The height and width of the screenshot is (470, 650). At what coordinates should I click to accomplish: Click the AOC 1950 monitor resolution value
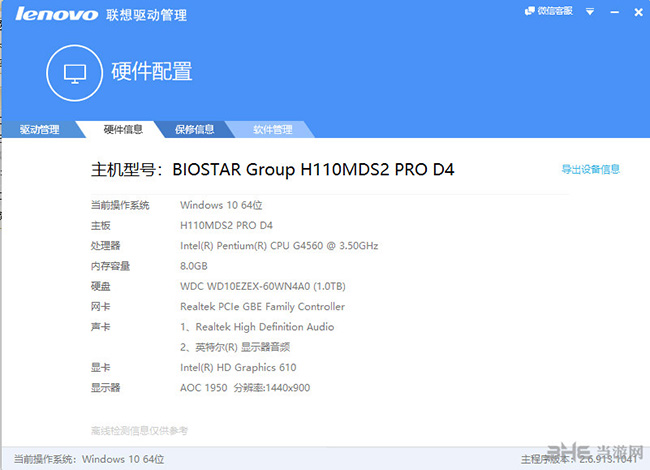click(x=245, y=388)
